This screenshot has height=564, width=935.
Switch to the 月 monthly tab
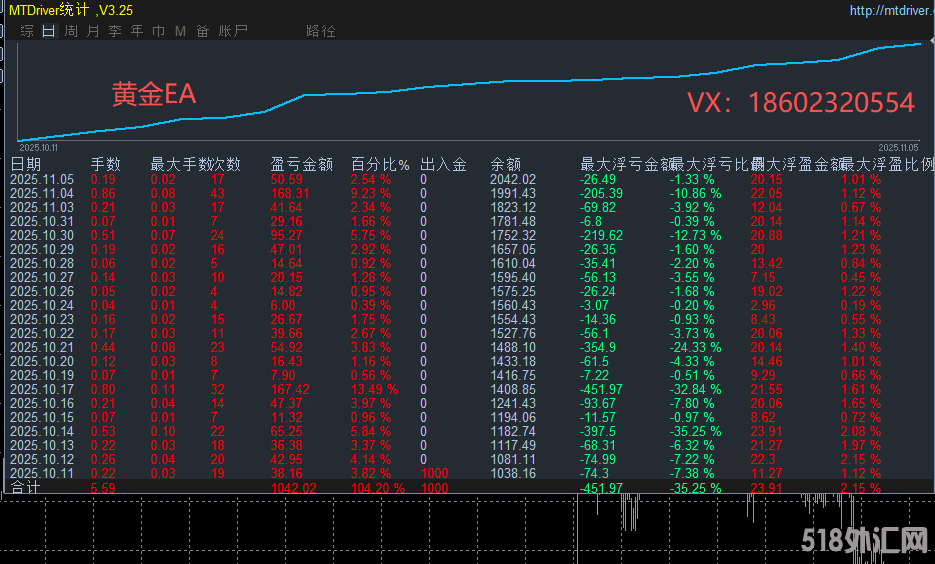pyautogui.click(x=93, y=31)
